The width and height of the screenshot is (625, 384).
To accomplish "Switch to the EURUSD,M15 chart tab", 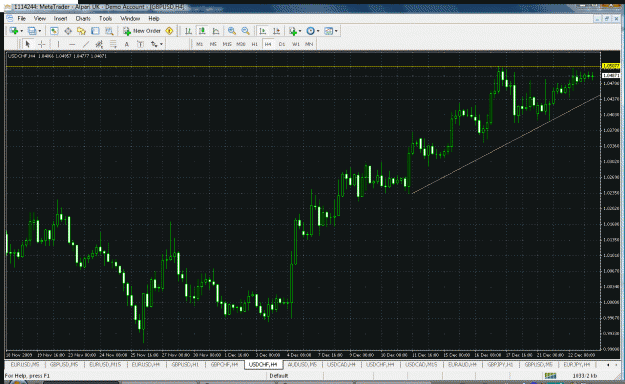I will tap(105, 364).
